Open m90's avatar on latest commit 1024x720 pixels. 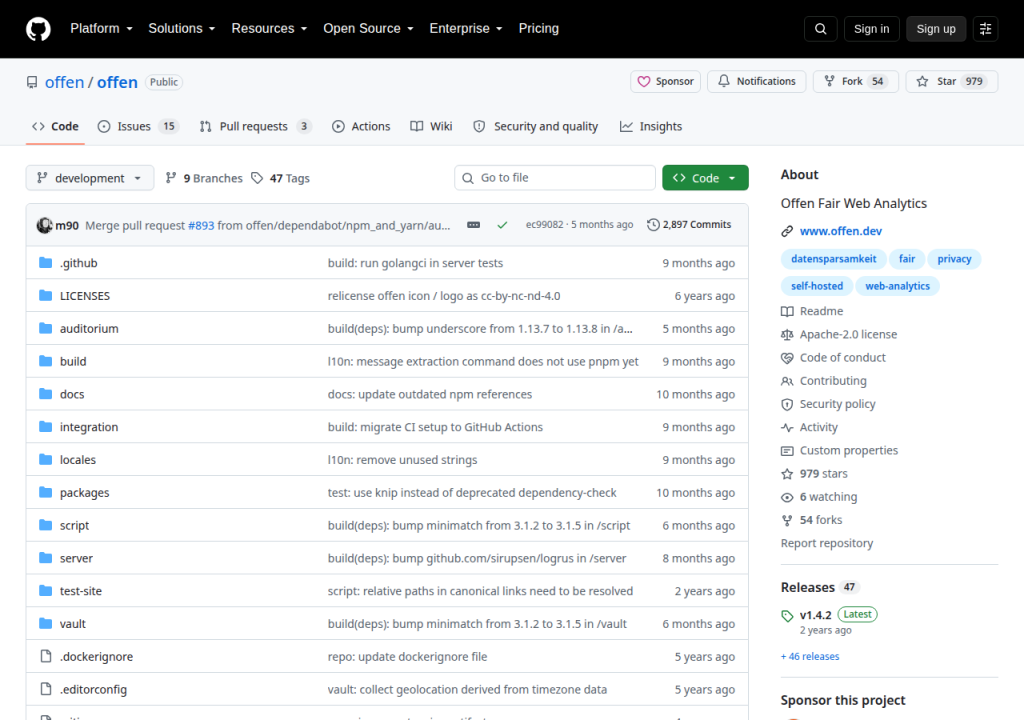click(44, 225)
